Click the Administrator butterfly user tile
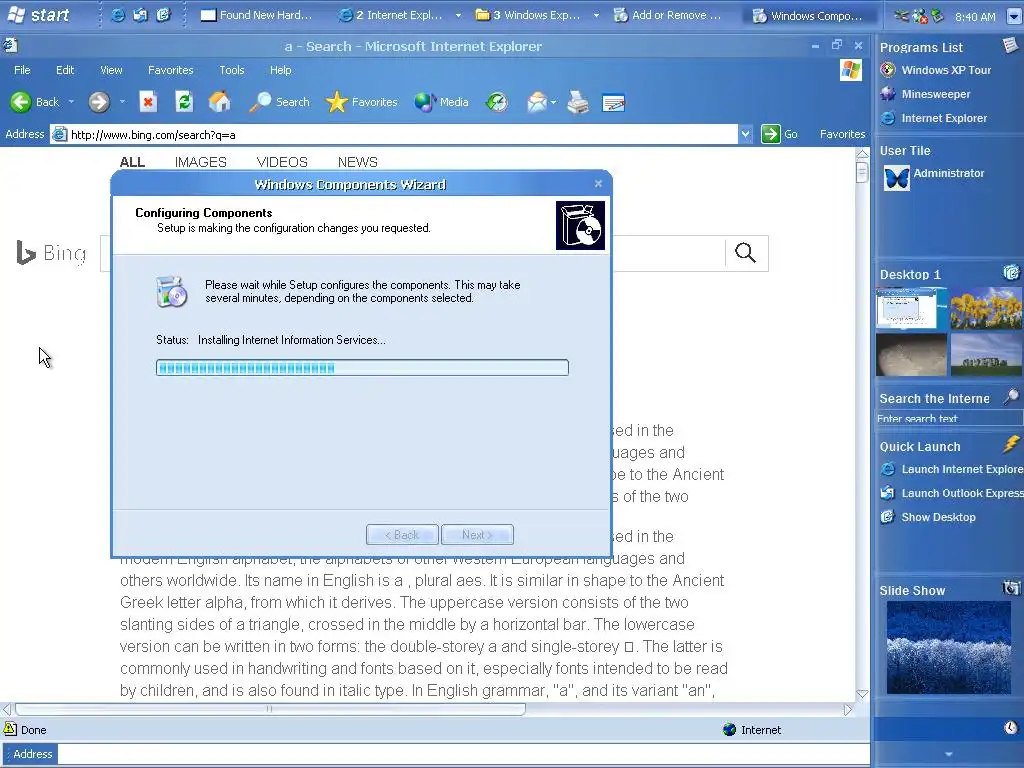Screen dimensions: 1024x768 tap(897, 178)
